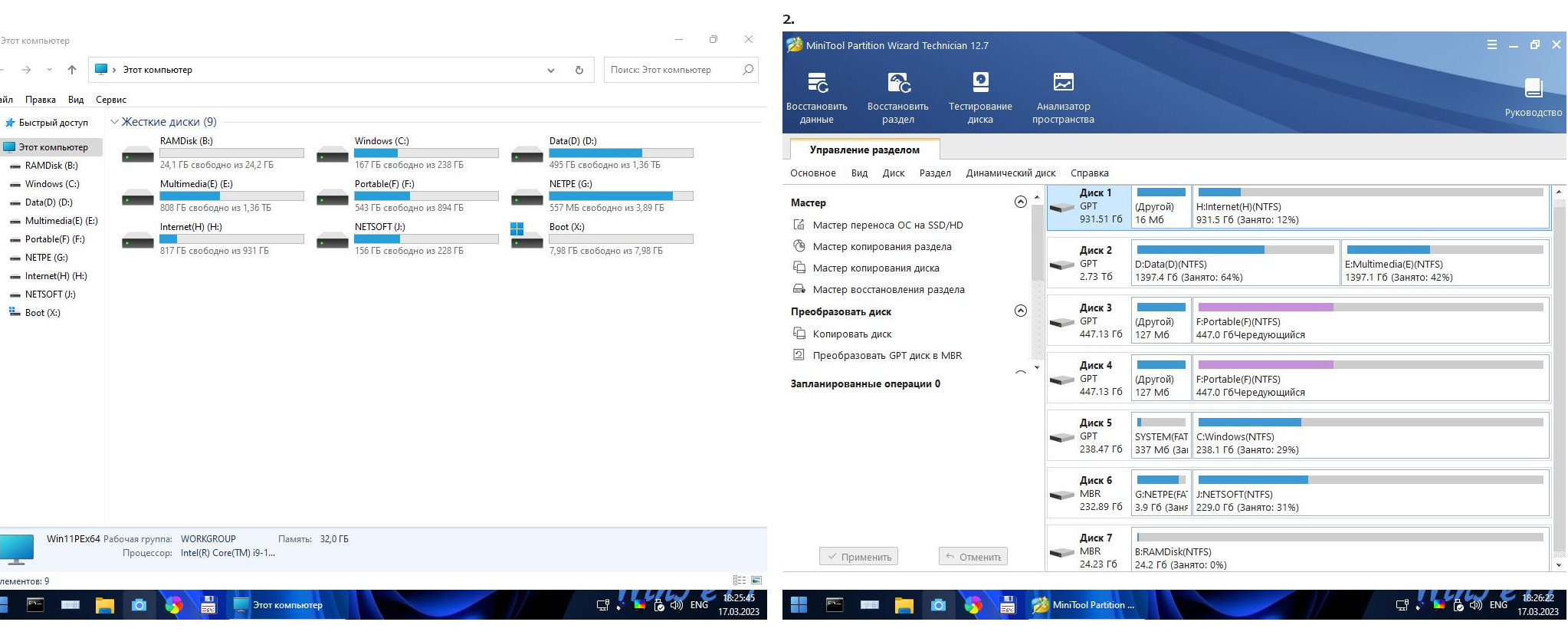
Task: Select J:NETSOFT(NTFS) partition on Диск 6
Action: (1370, 494)
